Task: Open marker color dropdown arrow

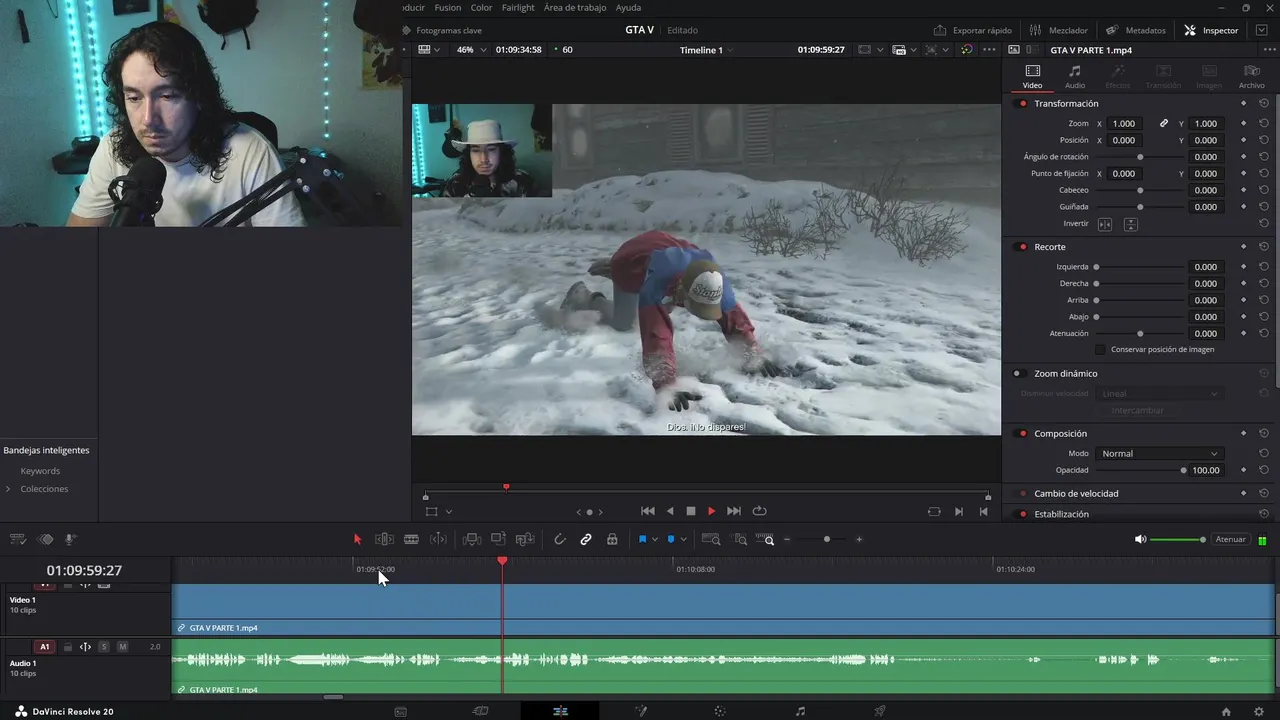Action: (684, 540)
